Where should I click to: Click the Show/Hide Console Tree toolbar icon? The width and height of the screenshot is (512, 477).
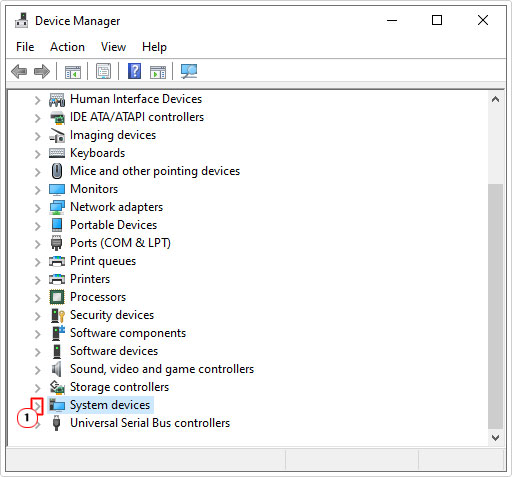pos(73,72)
